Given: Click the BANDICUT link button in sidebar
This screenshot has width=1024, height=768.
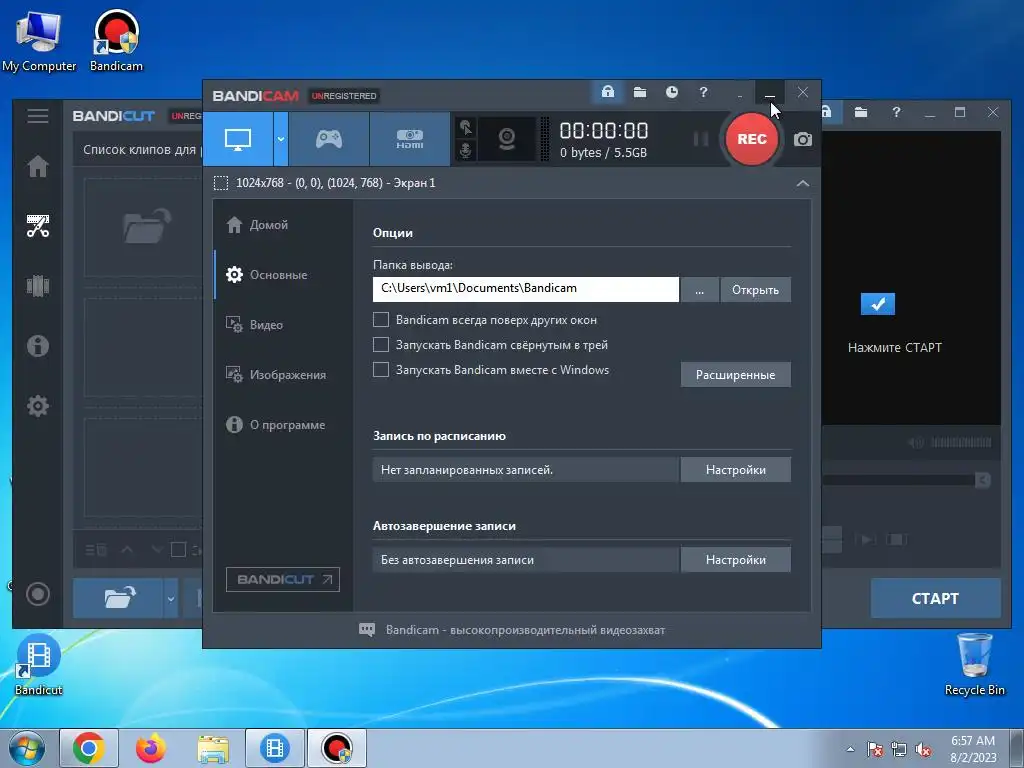Looking at the screenshot, I should (283, 579).
